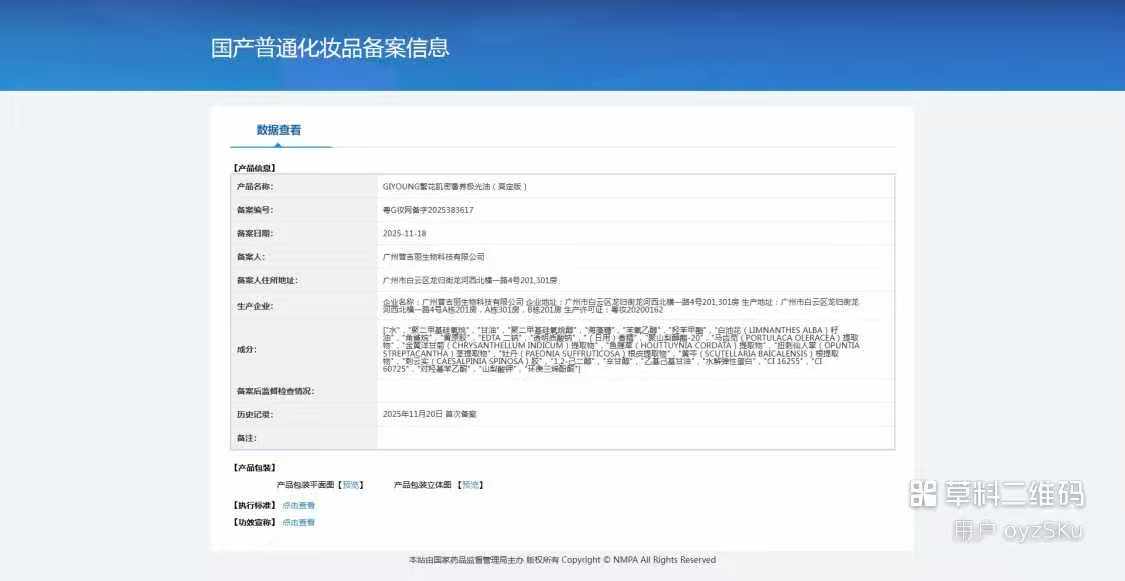Screen dimensions: 1125x581
Task: Select the 数据查看 tab
Action: [x=279, y=130]
